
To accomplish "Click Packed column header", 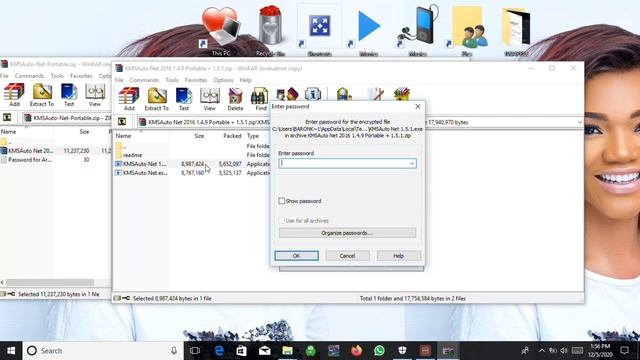I will pos(232,136).
